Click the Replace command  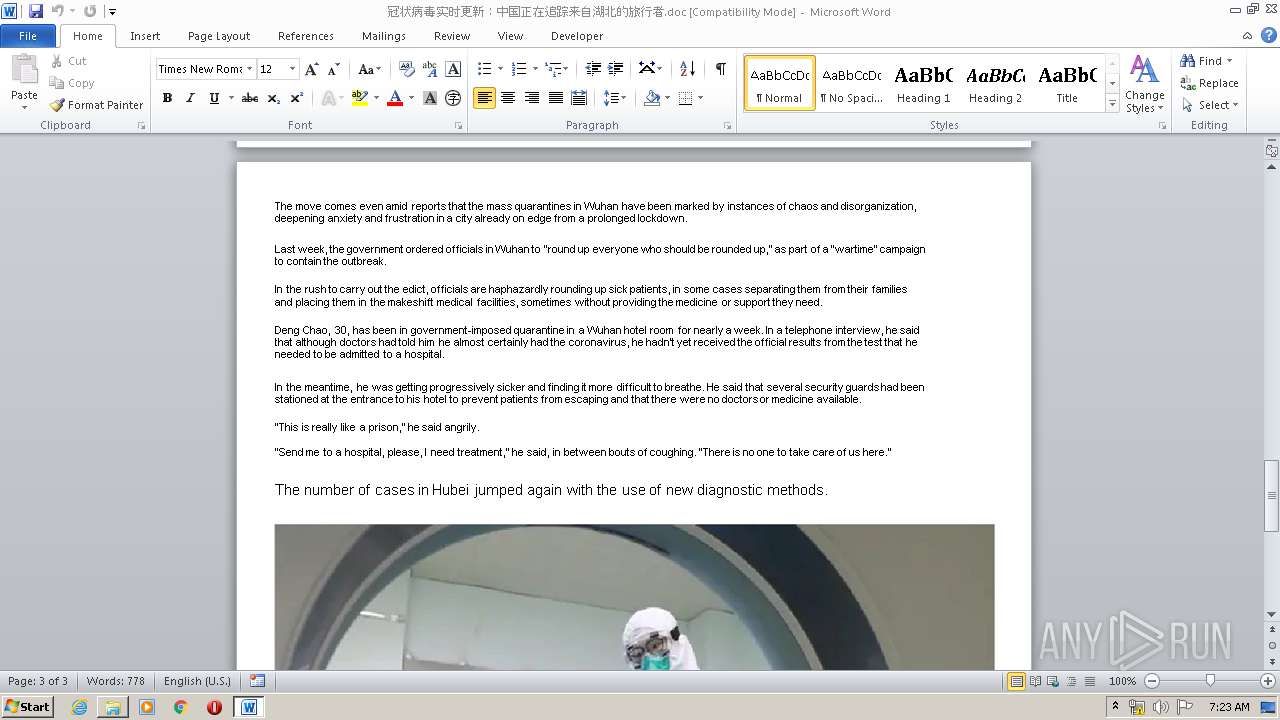point(1209,83)
